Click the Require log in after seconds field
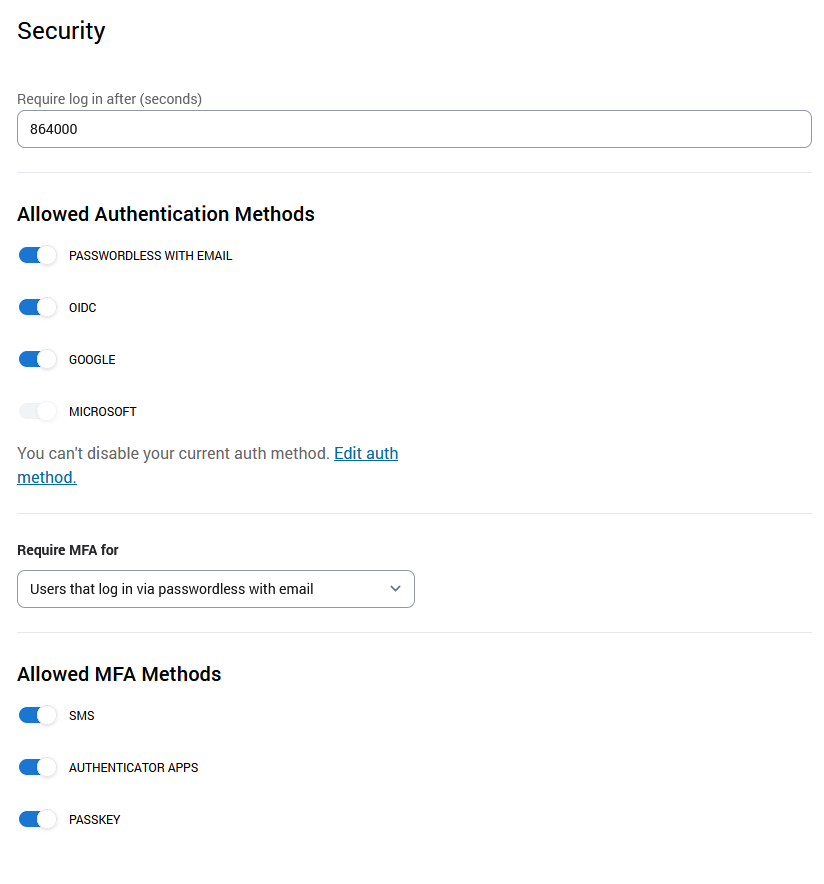The image size is (824, 884). point(414,129)
